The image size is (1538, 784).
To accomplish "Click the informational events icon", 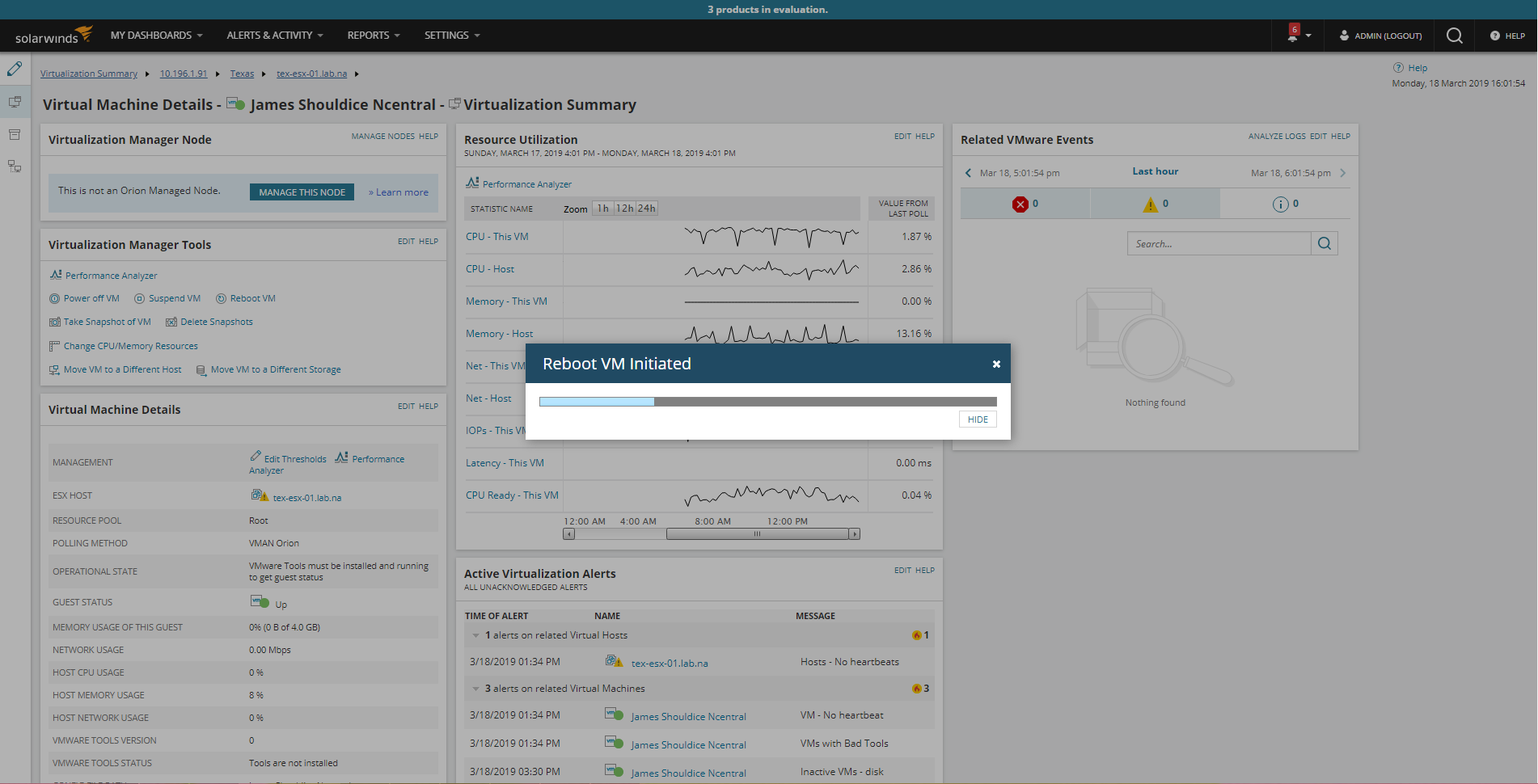I will 1280,204.
